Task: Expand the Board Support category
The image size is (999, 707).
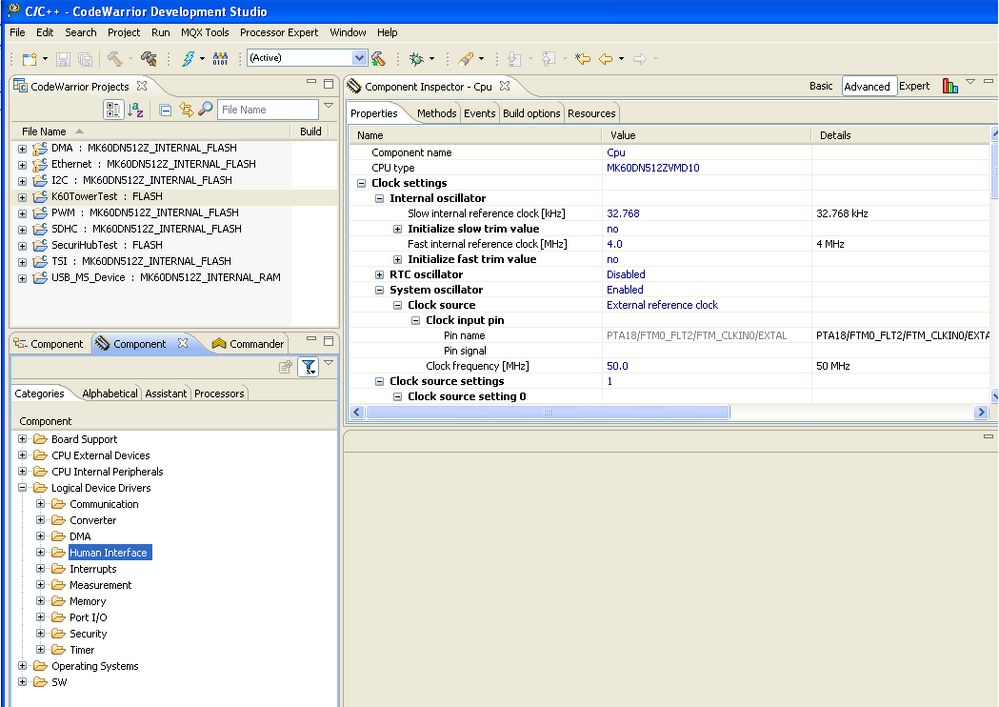Action: coord(22,439)
